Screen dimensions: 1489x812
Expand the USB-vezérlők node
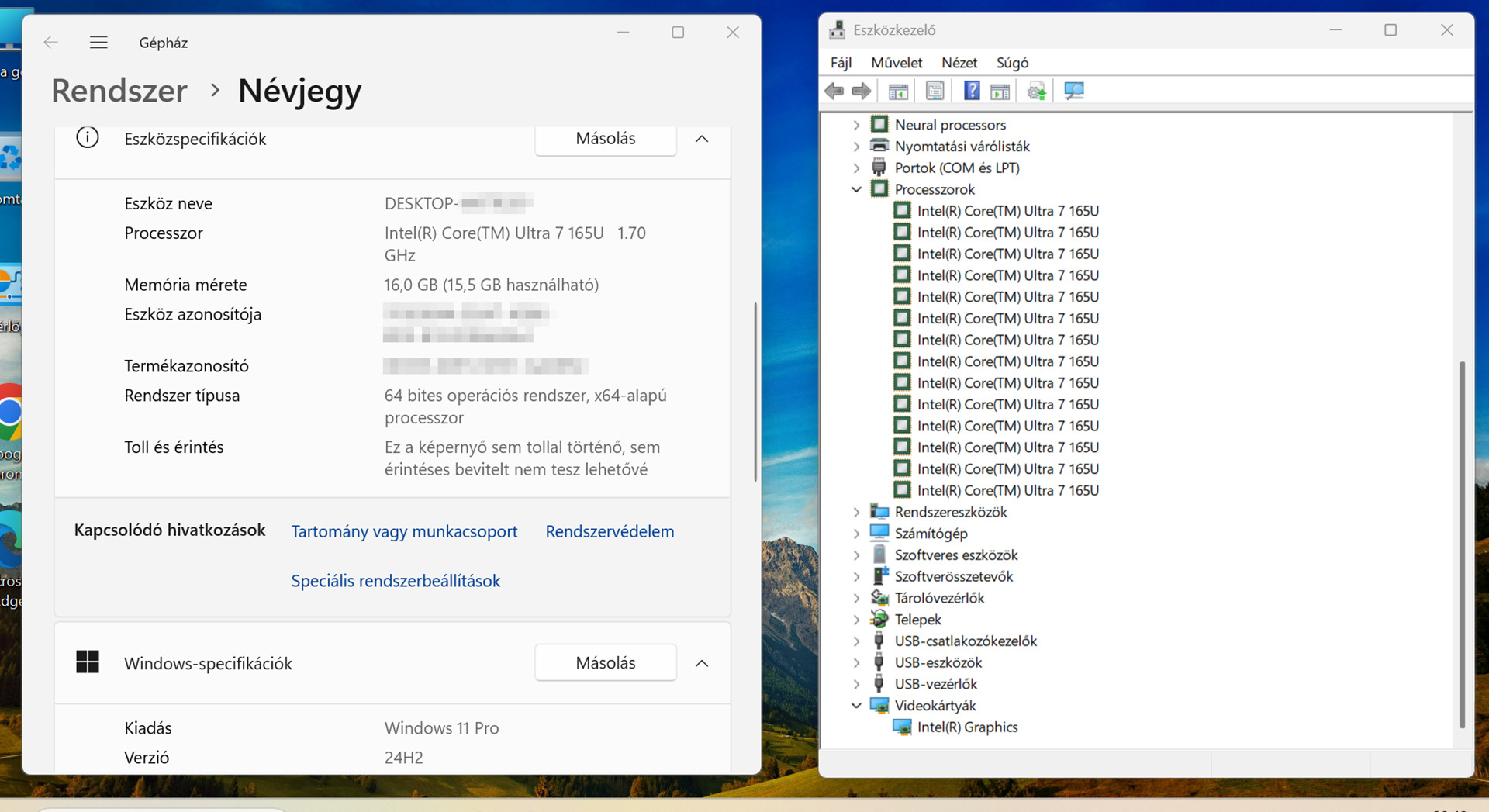(x=856, y=684)
